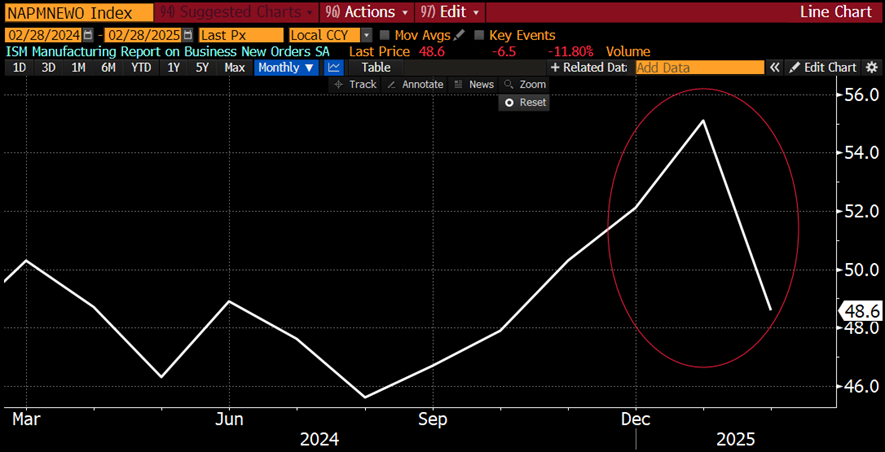Switch to the Table view
Screen dimensions: 885x452
pos(376,68)
